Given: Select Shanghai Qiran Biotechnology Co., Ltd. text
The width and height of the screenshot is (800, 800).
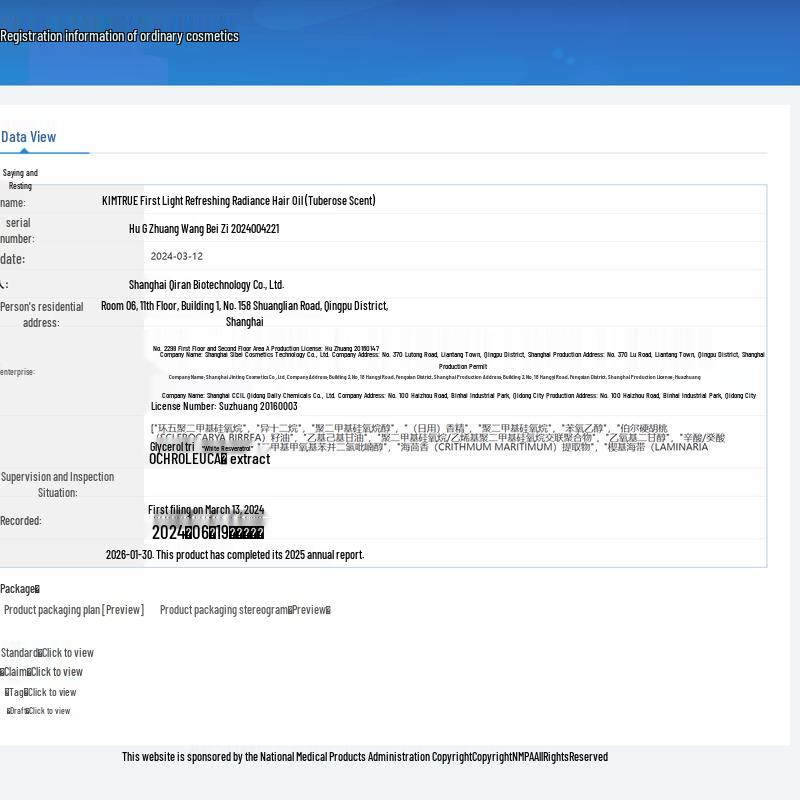Looking at the screenshot, I should click(206, 285).
